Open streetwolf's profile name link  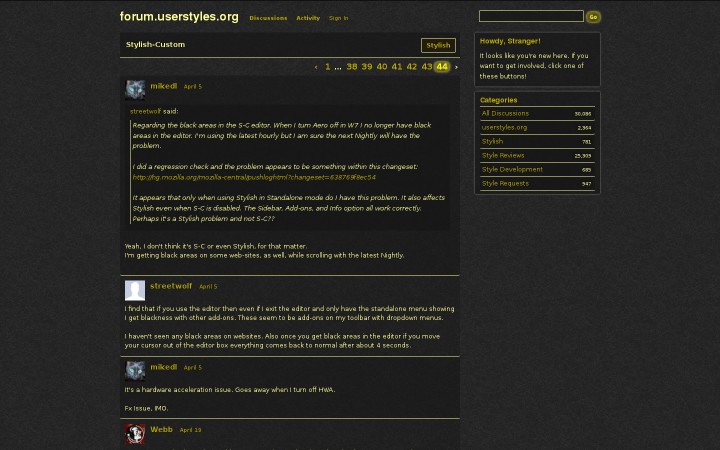click(171, 286)
